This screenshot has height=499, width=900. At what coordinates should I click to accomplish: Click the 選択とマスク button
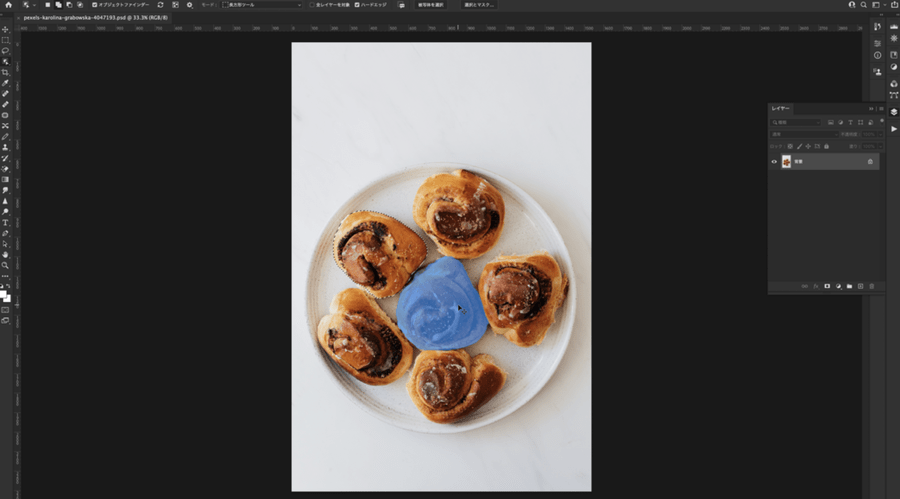point(477,5)
